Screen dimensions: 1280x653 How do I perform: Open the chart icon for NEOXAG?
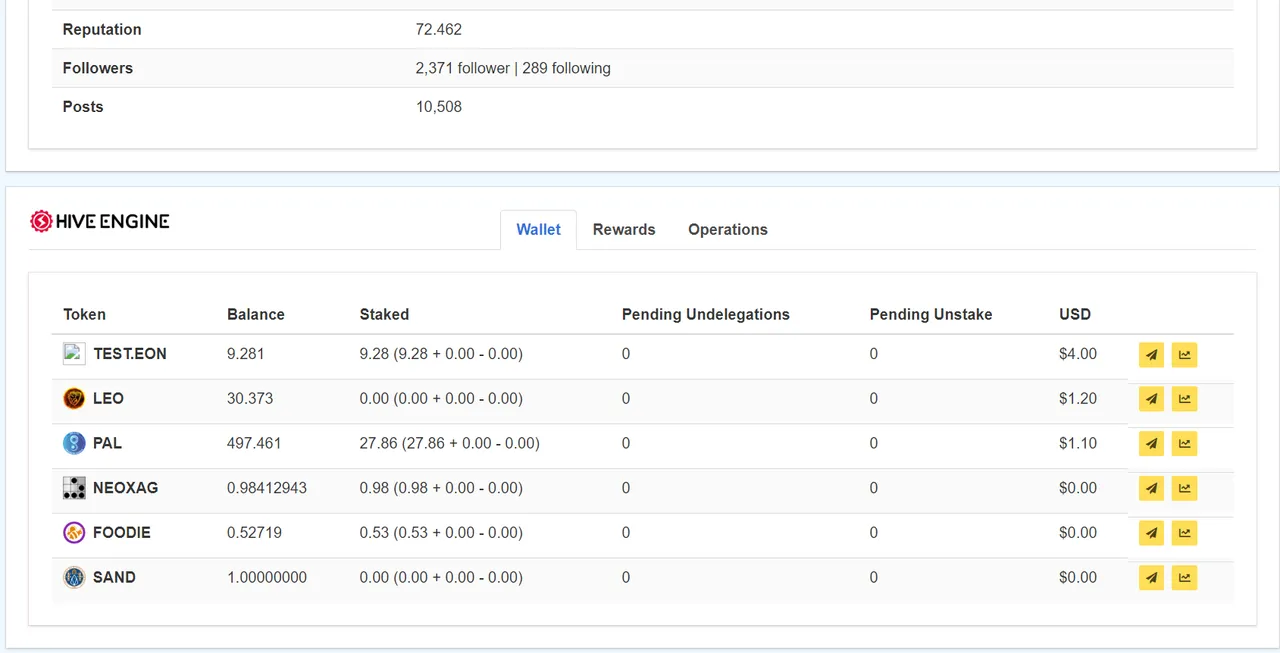point(1184,489)
